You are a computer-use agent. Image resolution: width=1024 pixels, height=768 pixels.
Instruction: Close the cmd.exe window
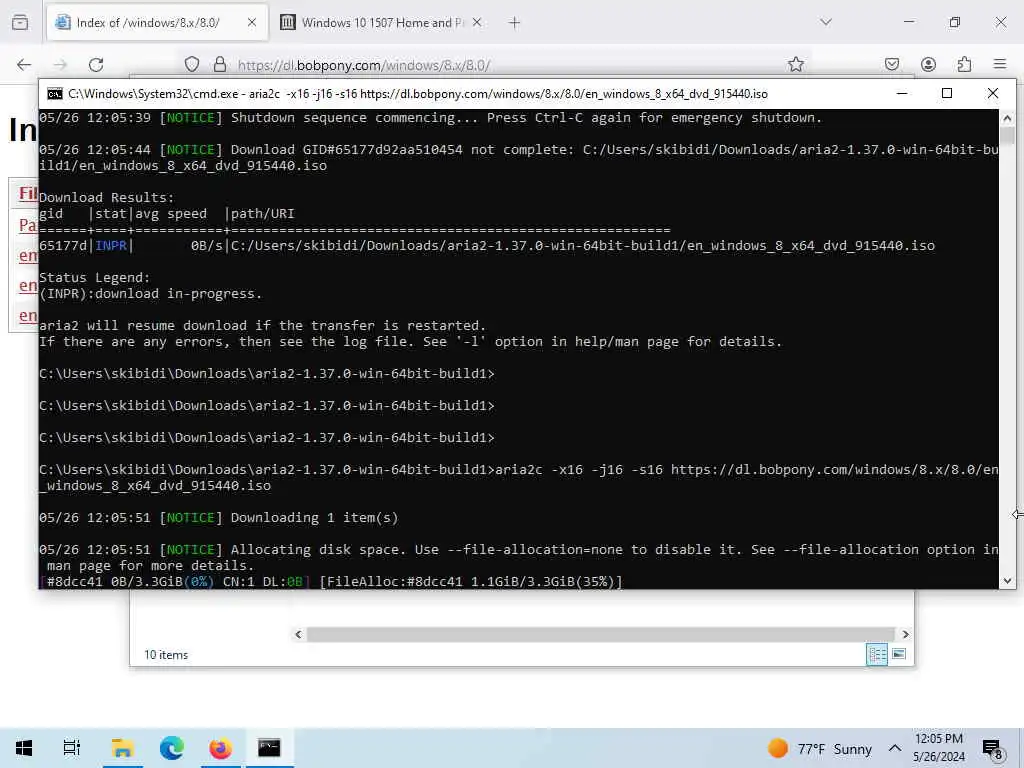pos(993,93)
